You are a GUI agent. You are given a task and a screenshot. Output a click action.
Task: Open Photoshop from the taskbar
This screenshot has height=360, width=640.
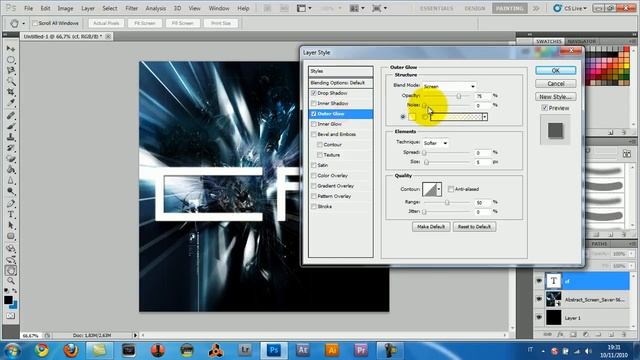274,350
